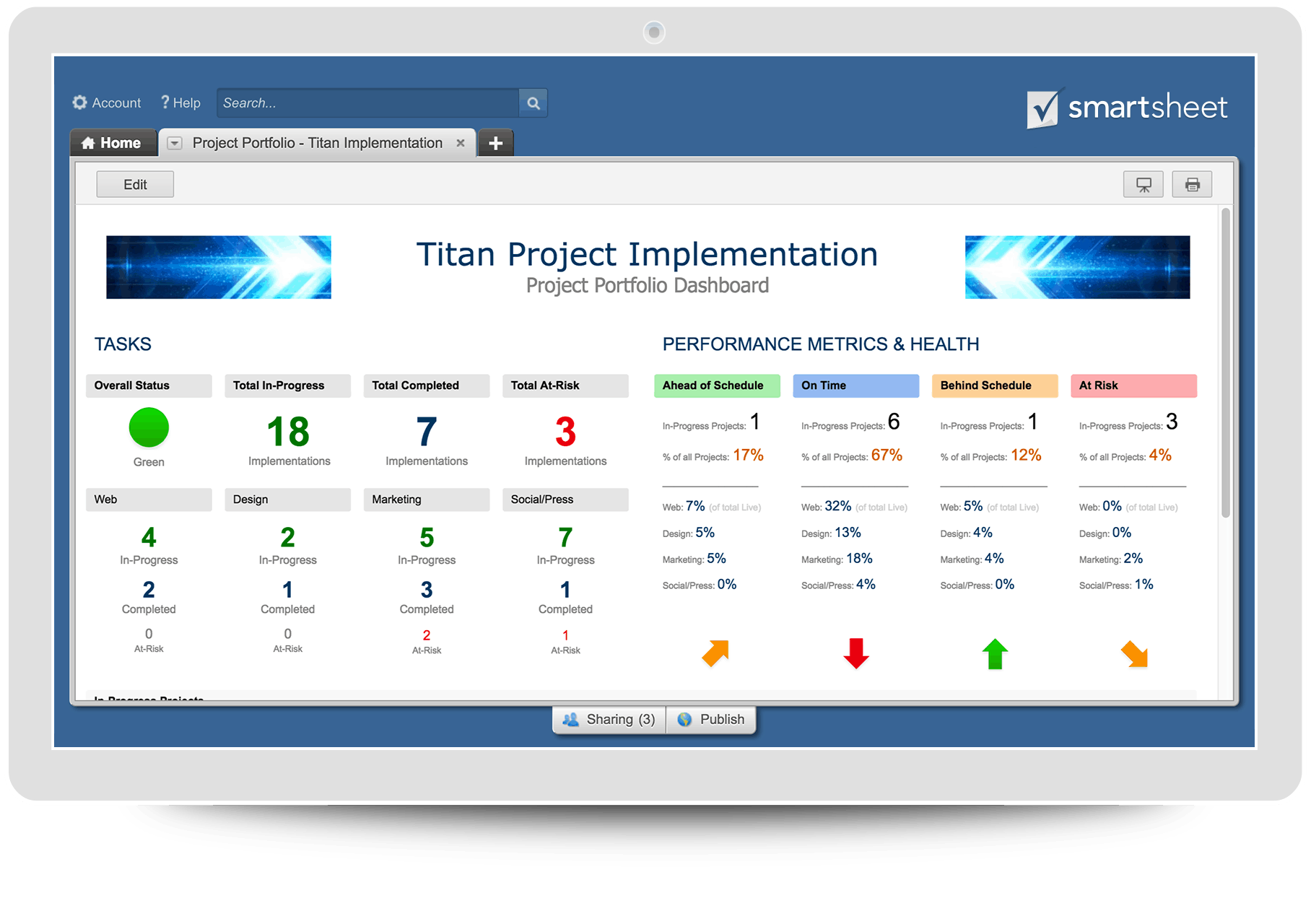Click Social/Press In-Progress count 7

565,537
